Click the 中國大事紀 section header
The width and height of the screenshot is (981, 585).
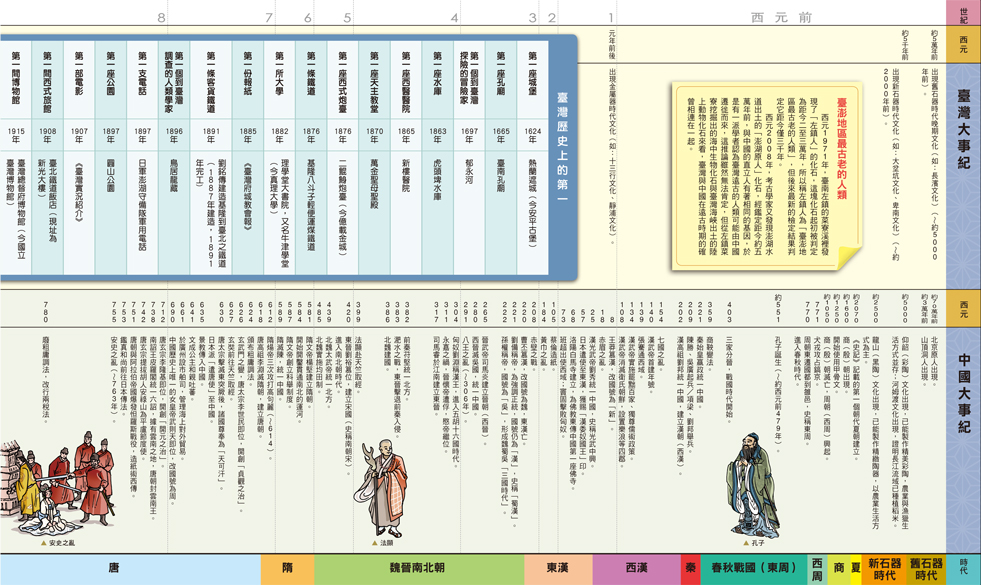click(963, 392)
